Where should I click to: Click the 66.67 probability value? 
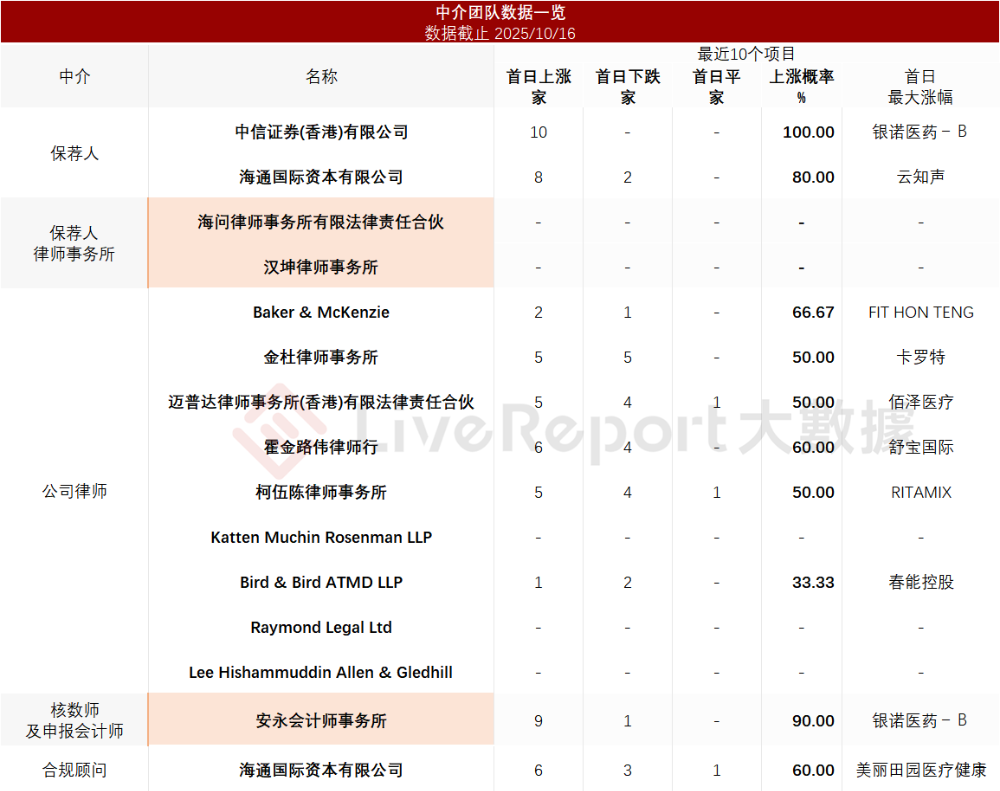[x=813, y=312]
